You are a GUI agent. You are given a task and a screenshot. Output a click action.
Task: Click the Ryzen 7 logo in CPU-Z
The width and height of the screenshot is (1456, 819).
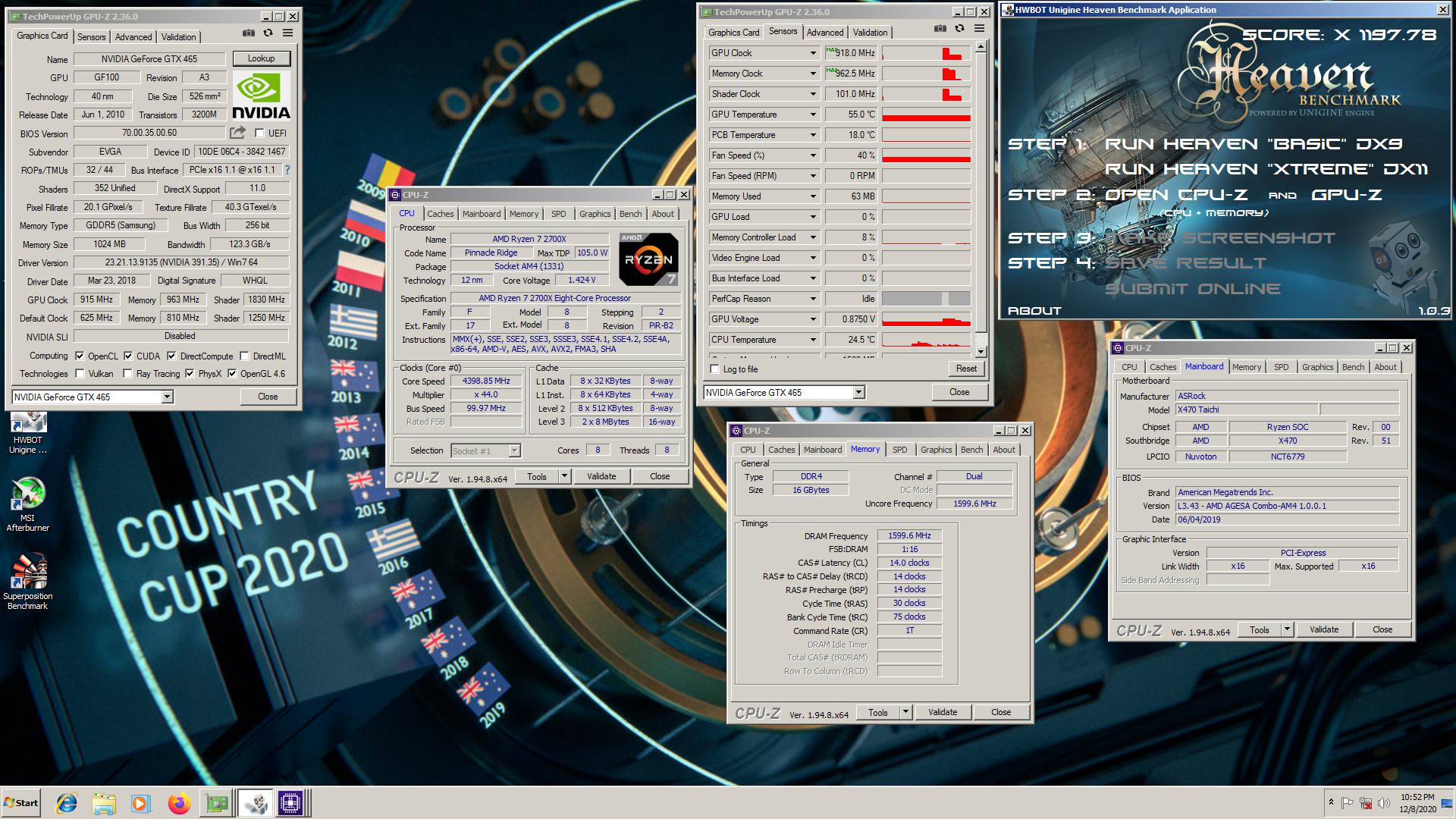tap(648, 259)
